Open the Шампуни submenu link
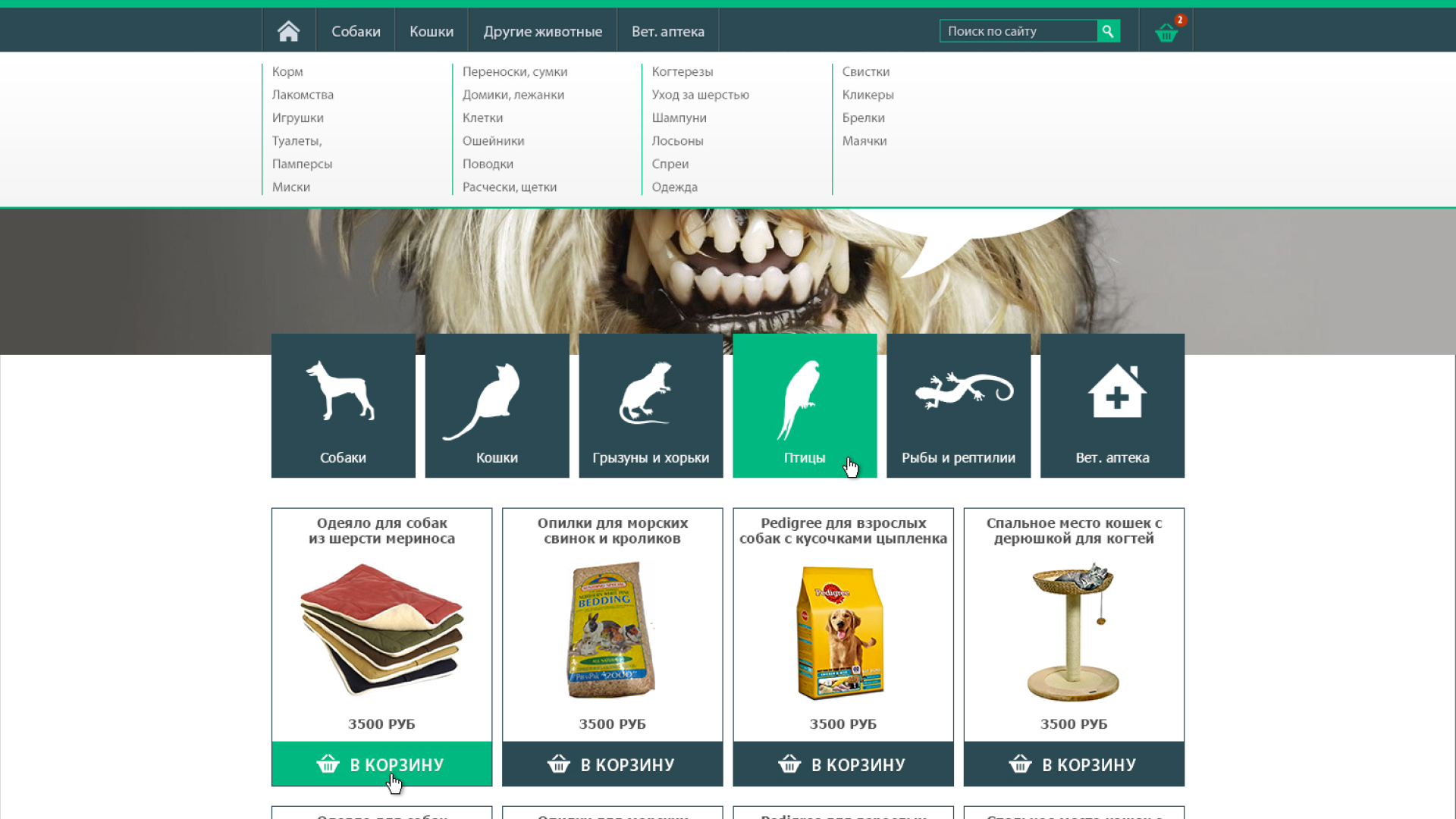Viewport: 1456px width, 819px height. [679, 118]
